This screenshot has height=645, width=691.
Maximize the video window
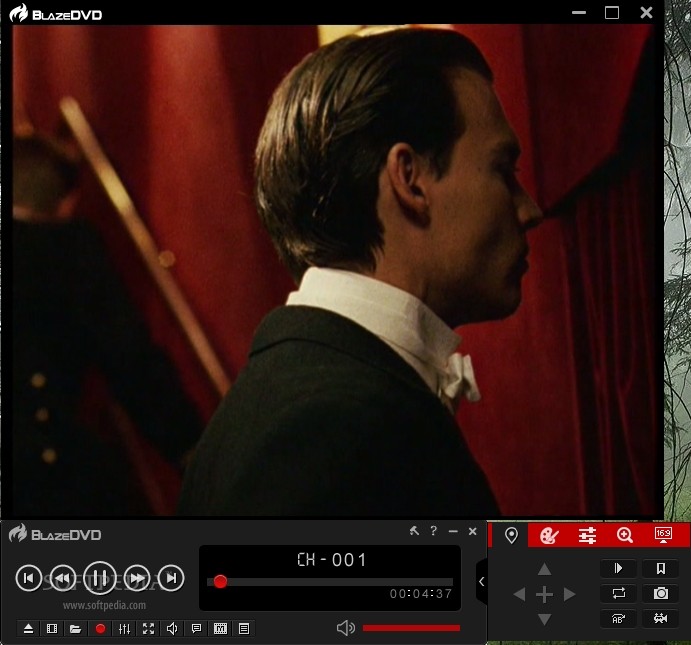[x=612, y=12]
